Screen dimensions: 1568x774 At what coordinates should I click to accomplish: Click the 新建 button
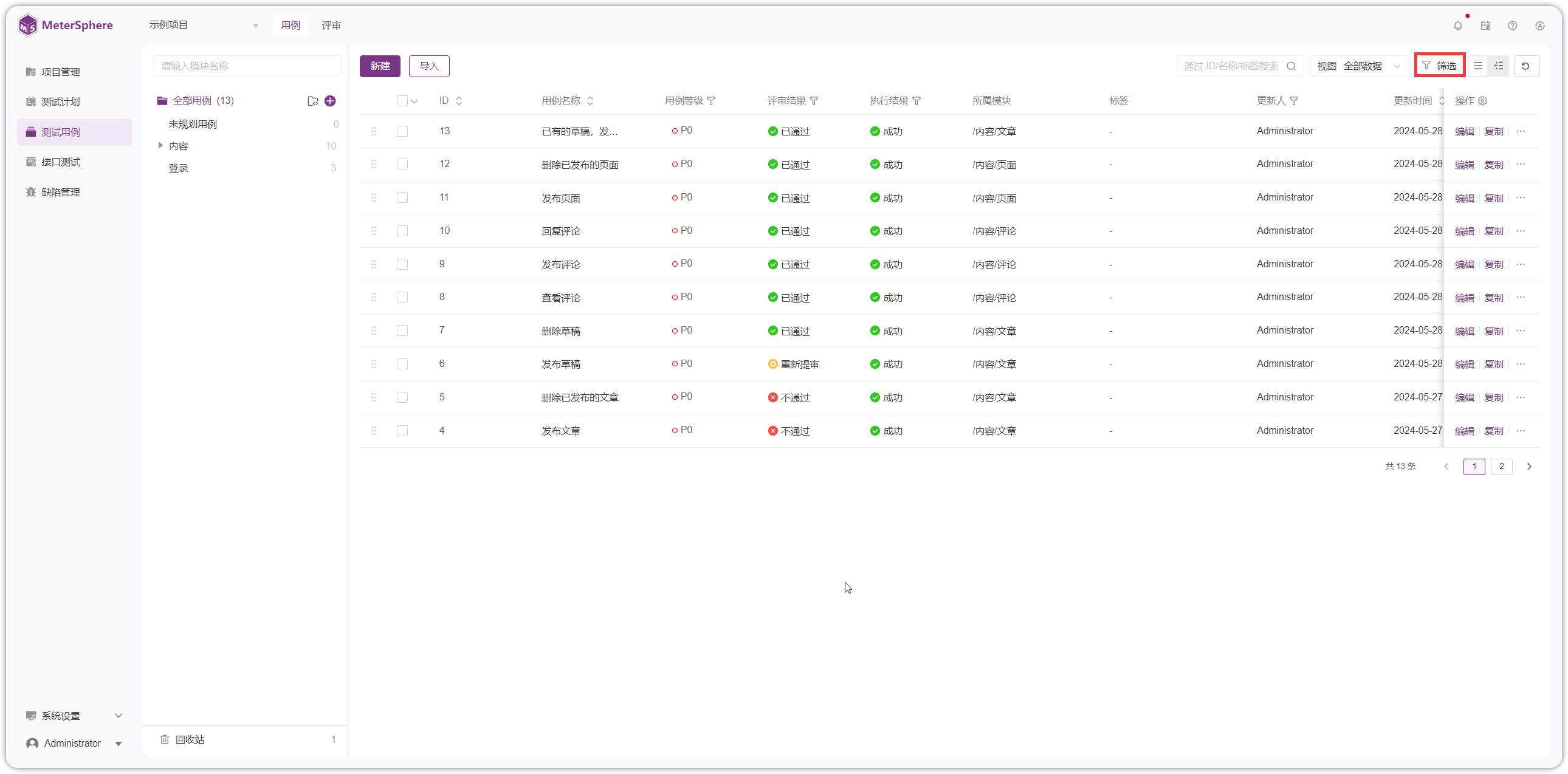coord(380,66)
